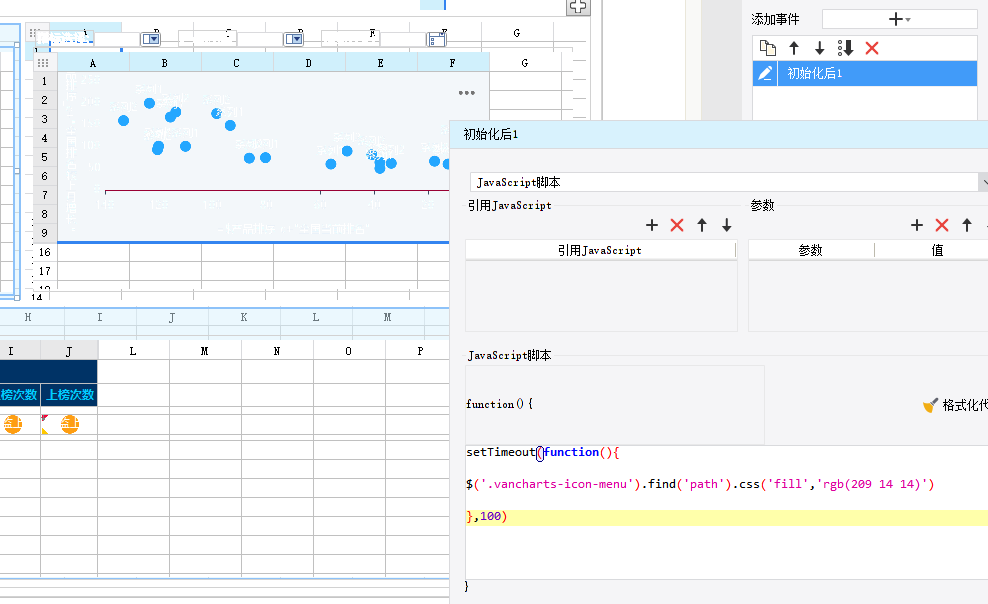
Task: Select the 初始化后1 event row
Action: [x=864, y=74]
